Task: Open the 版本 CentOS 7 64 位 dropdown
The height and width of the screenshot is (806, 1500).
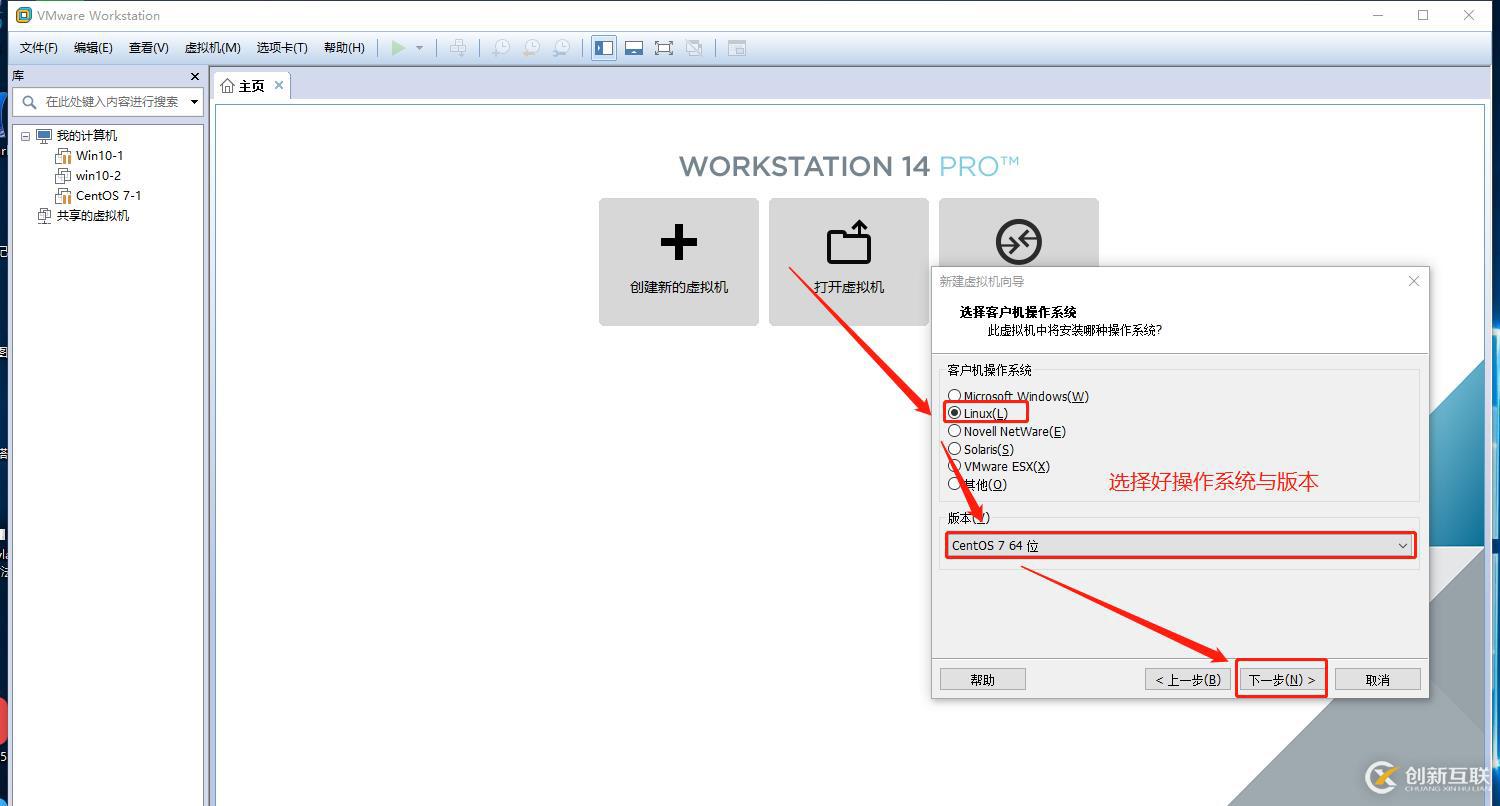Action: click(x=1180, y=545)
